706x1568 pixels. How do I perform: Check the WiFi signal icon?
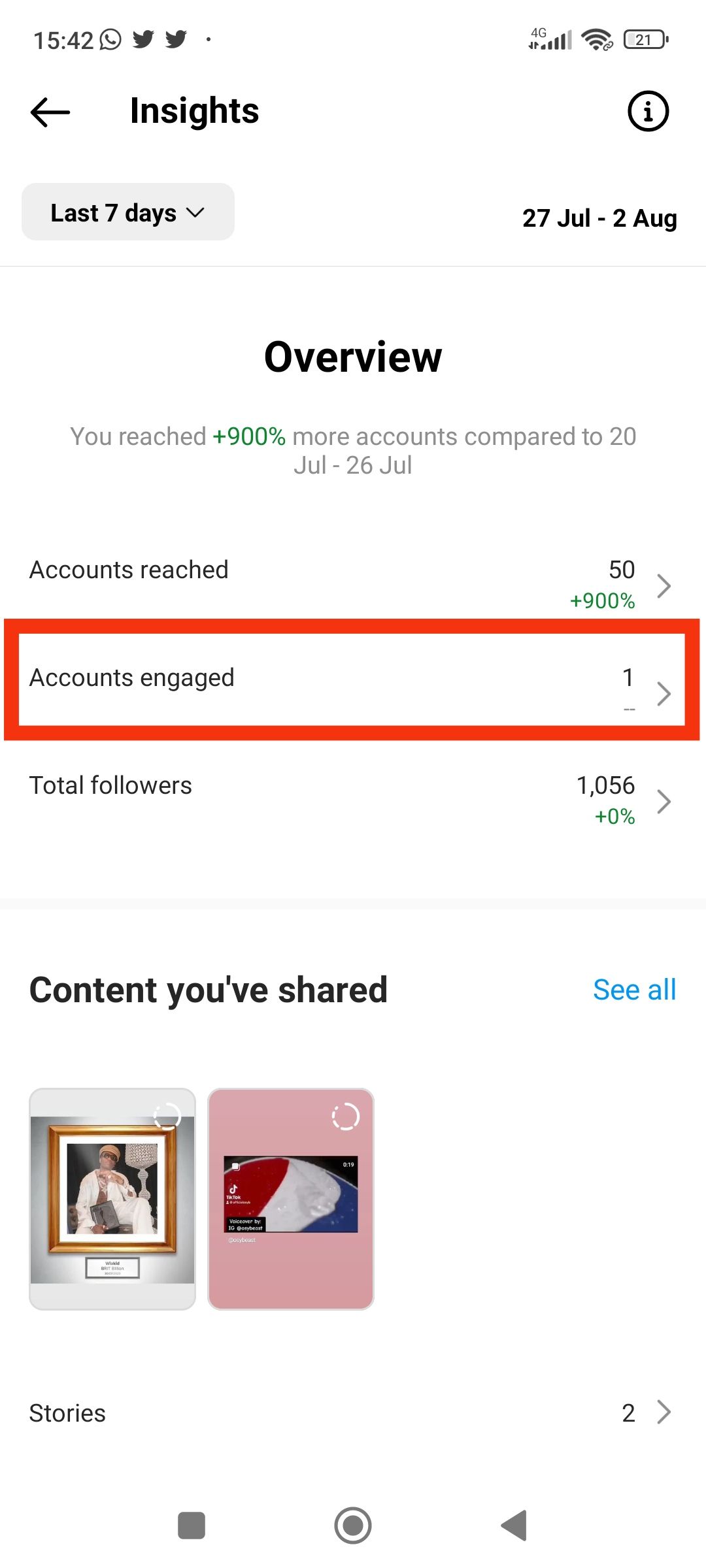pos(596,41)
